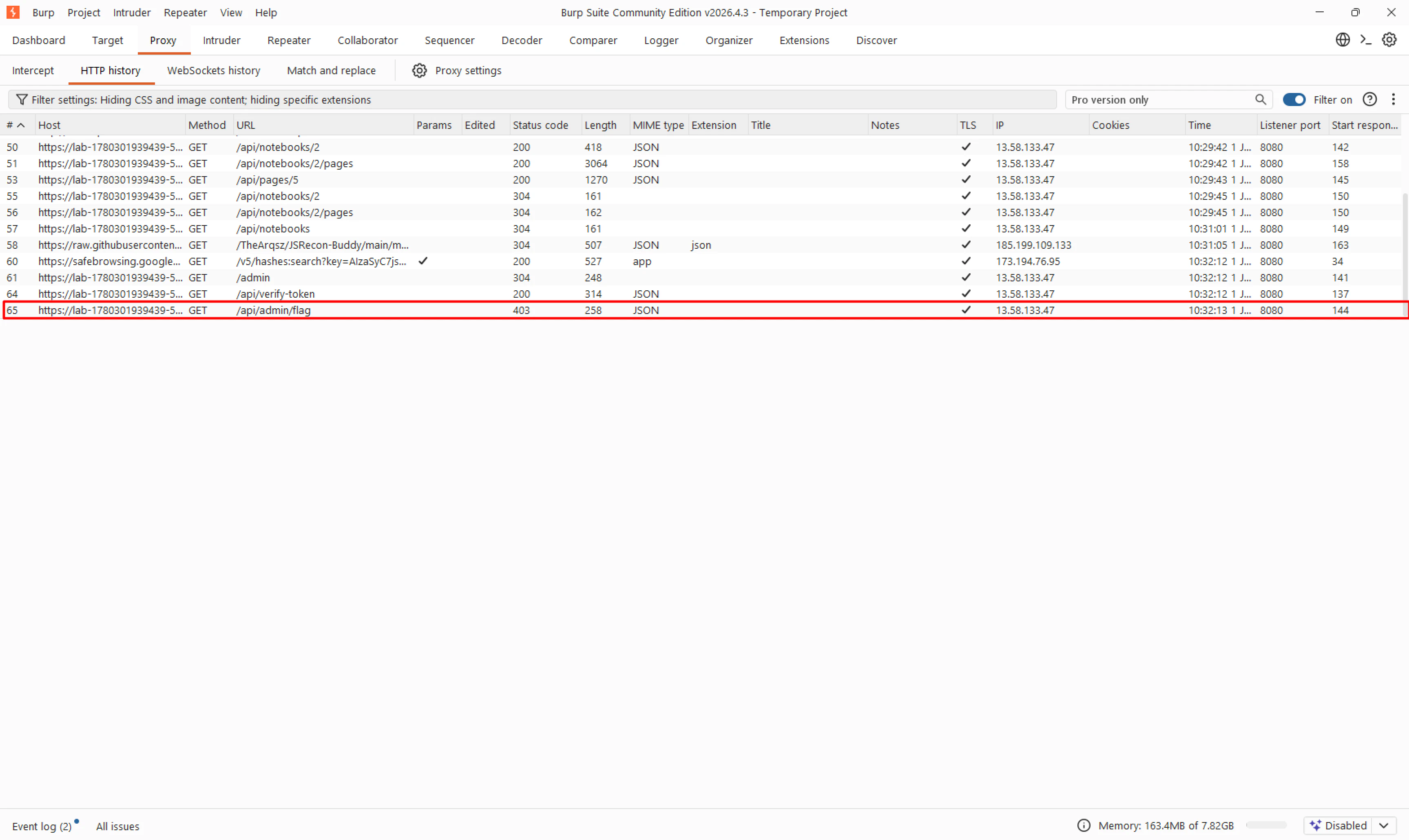Screen dimensions: 1409x840
Task: Sort by the # column arrow
Action: (21, 125)
